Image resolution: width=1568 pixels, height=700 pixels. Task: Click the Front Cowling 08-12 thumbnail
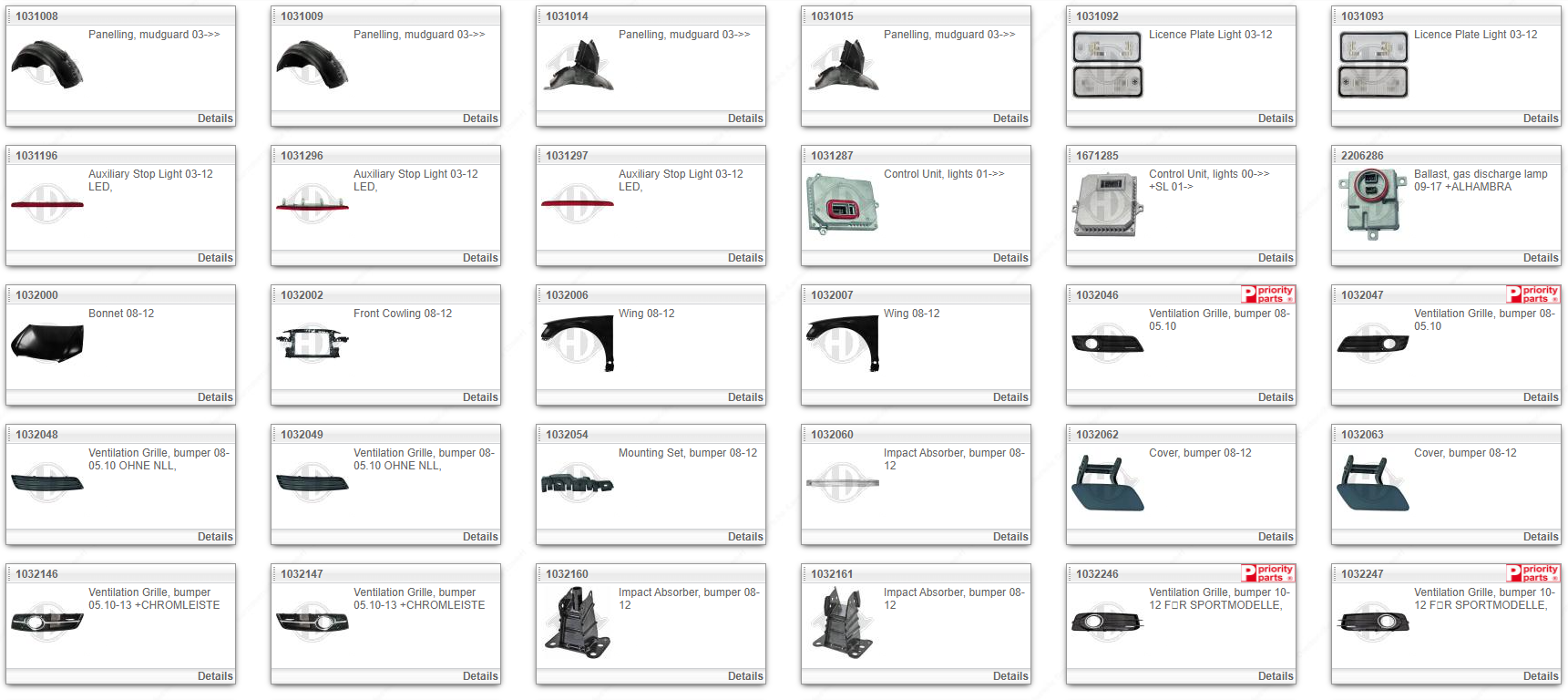pyautogui.click(x=312, y=343)
